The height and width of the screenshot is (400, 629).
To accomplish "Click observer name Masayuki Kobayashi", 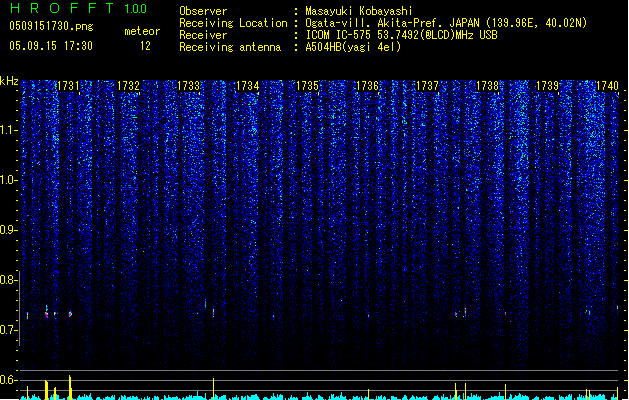I will pyautogui.click(x=359, y=11).
